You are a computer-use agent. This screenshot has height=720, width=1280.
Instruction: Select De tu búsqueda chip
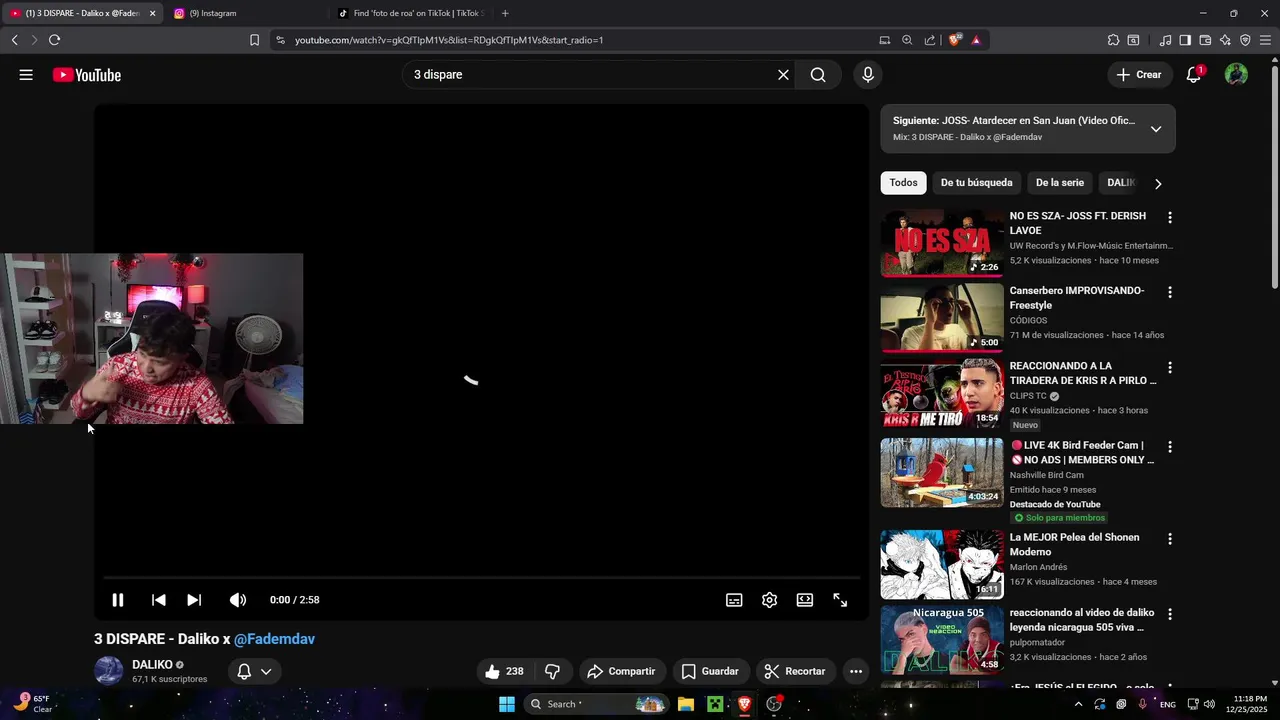pyautogui.click(x=976, y=183)
